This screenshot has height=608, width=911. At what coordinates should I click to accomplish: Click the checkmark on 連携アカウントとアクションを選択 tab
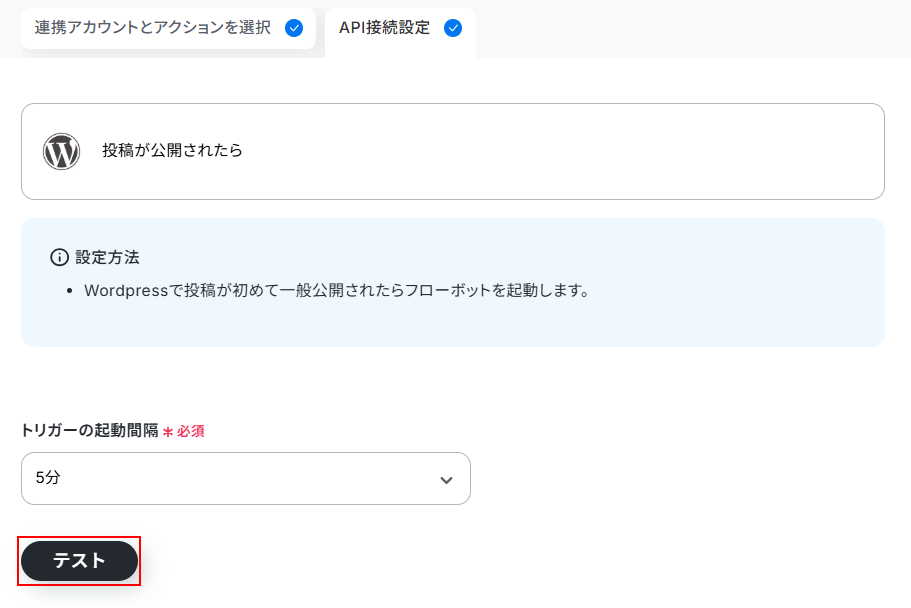point(294,28)
